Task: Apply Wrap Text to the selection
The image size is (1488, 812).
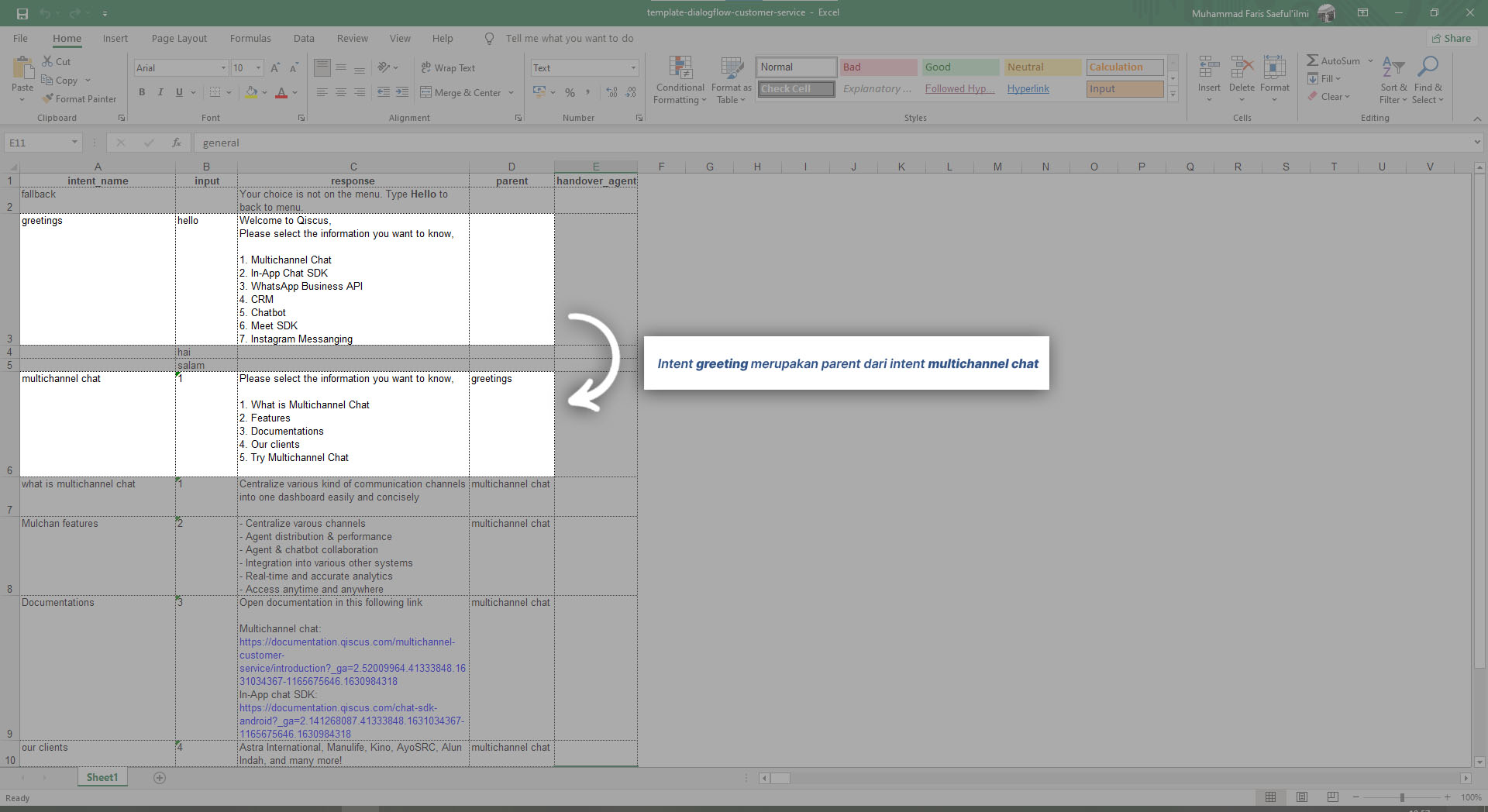Action: pyautogui.click(x=449, y=68)
